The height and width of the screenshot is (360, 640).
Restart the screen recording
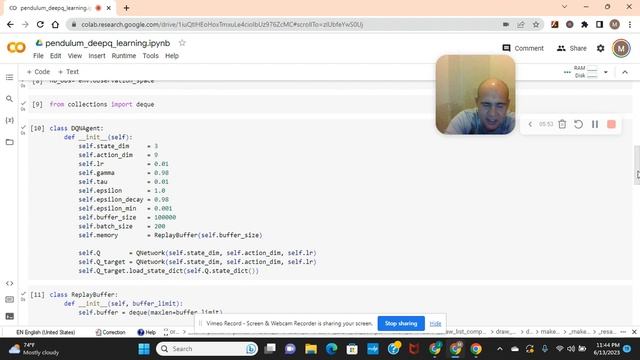coord(578,124)
